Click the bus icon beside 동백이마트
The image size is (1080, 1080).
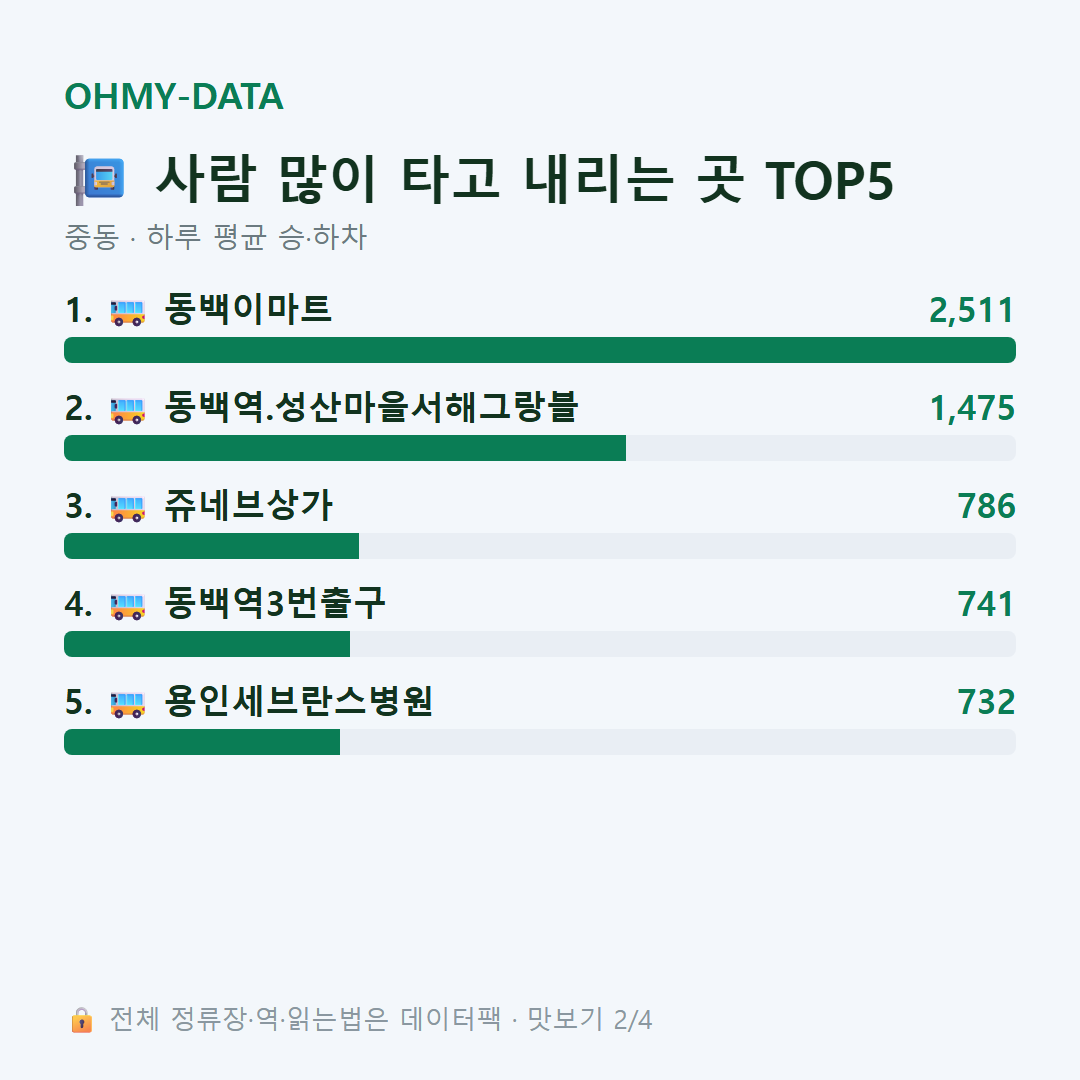pyautogui.click(x=127, y=311)
